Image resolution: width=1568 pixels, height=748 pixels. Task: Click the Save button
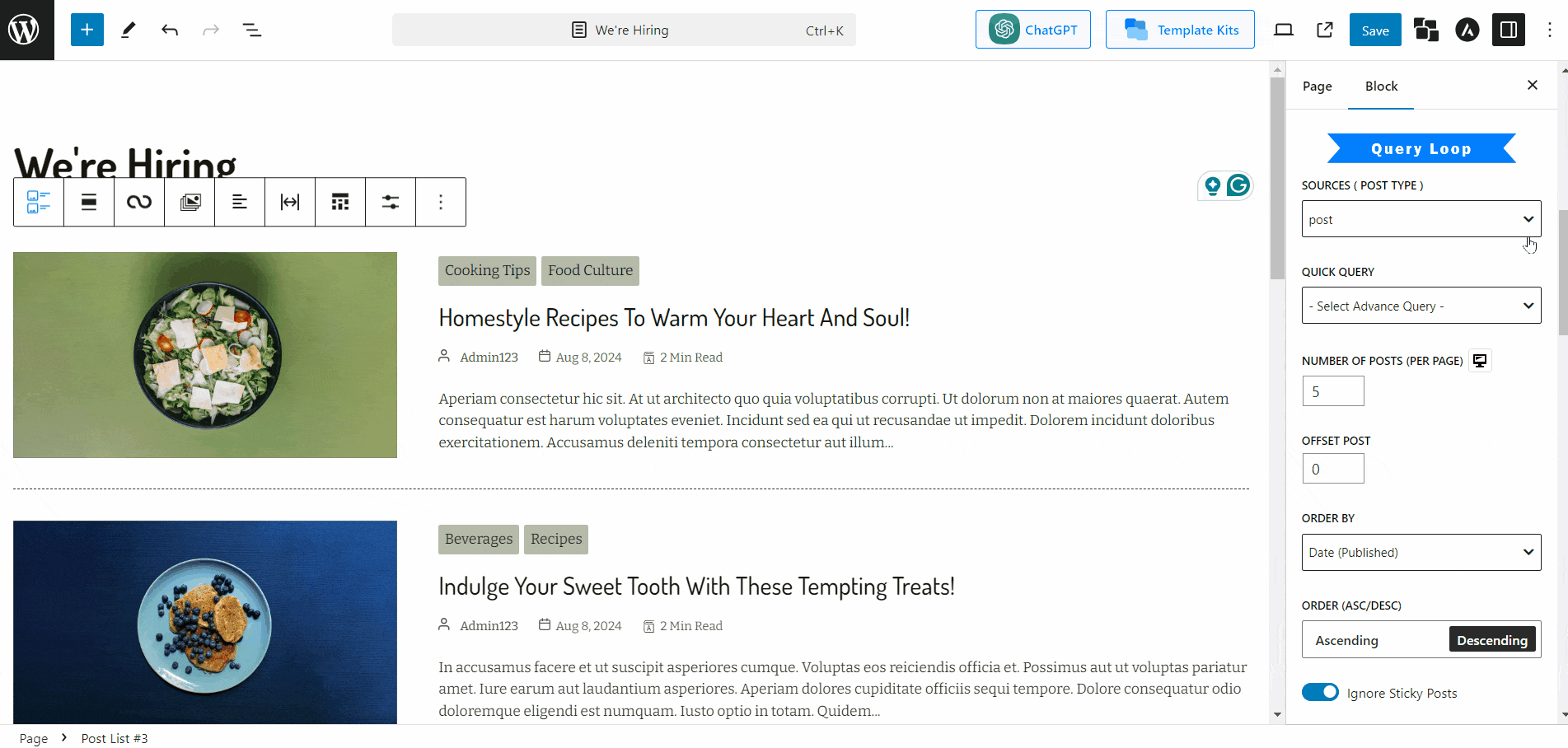(1374, 30)
